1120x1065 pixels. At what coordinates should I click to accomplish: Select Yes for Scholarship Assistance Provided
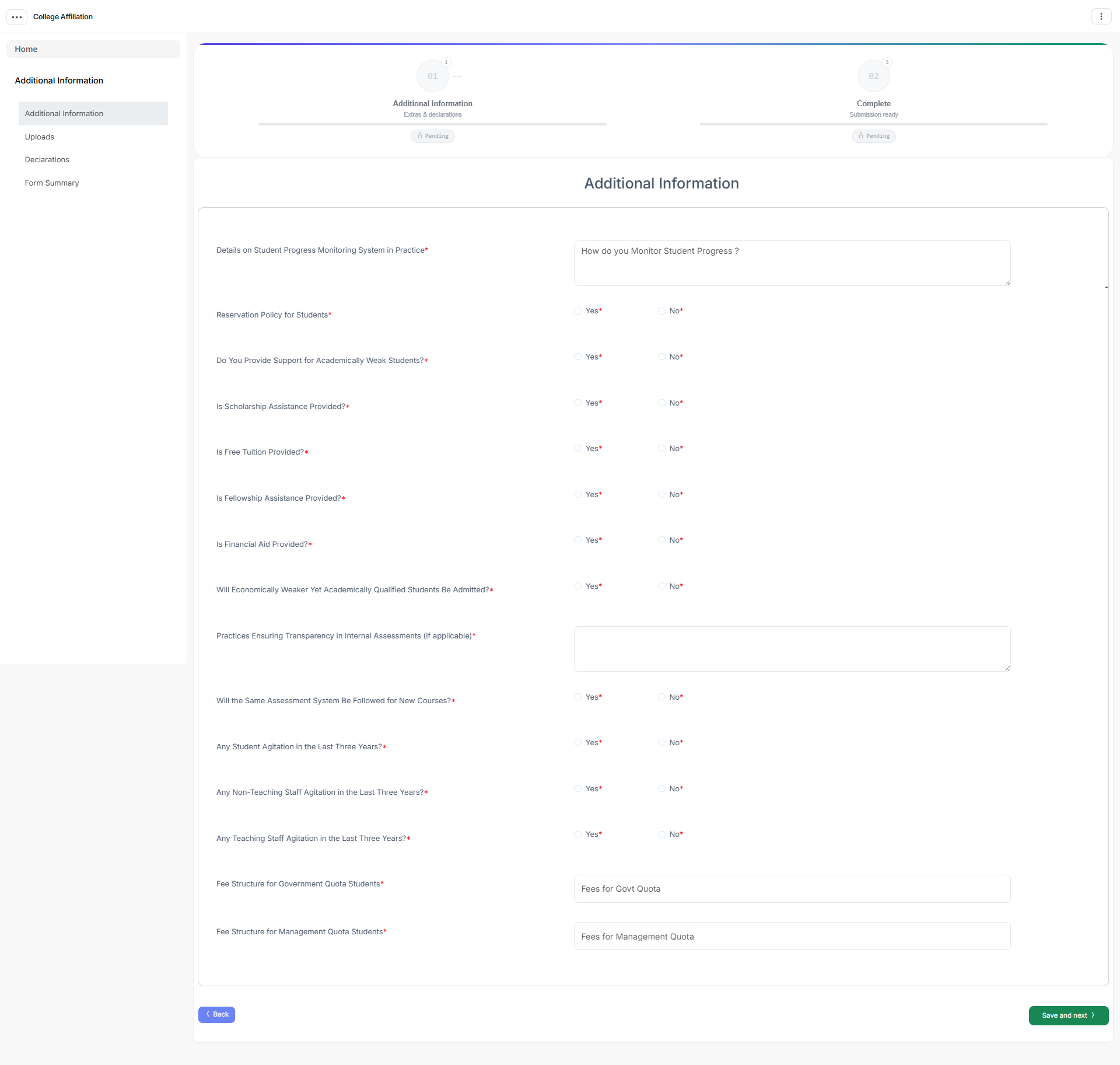(x=577, y=403)
